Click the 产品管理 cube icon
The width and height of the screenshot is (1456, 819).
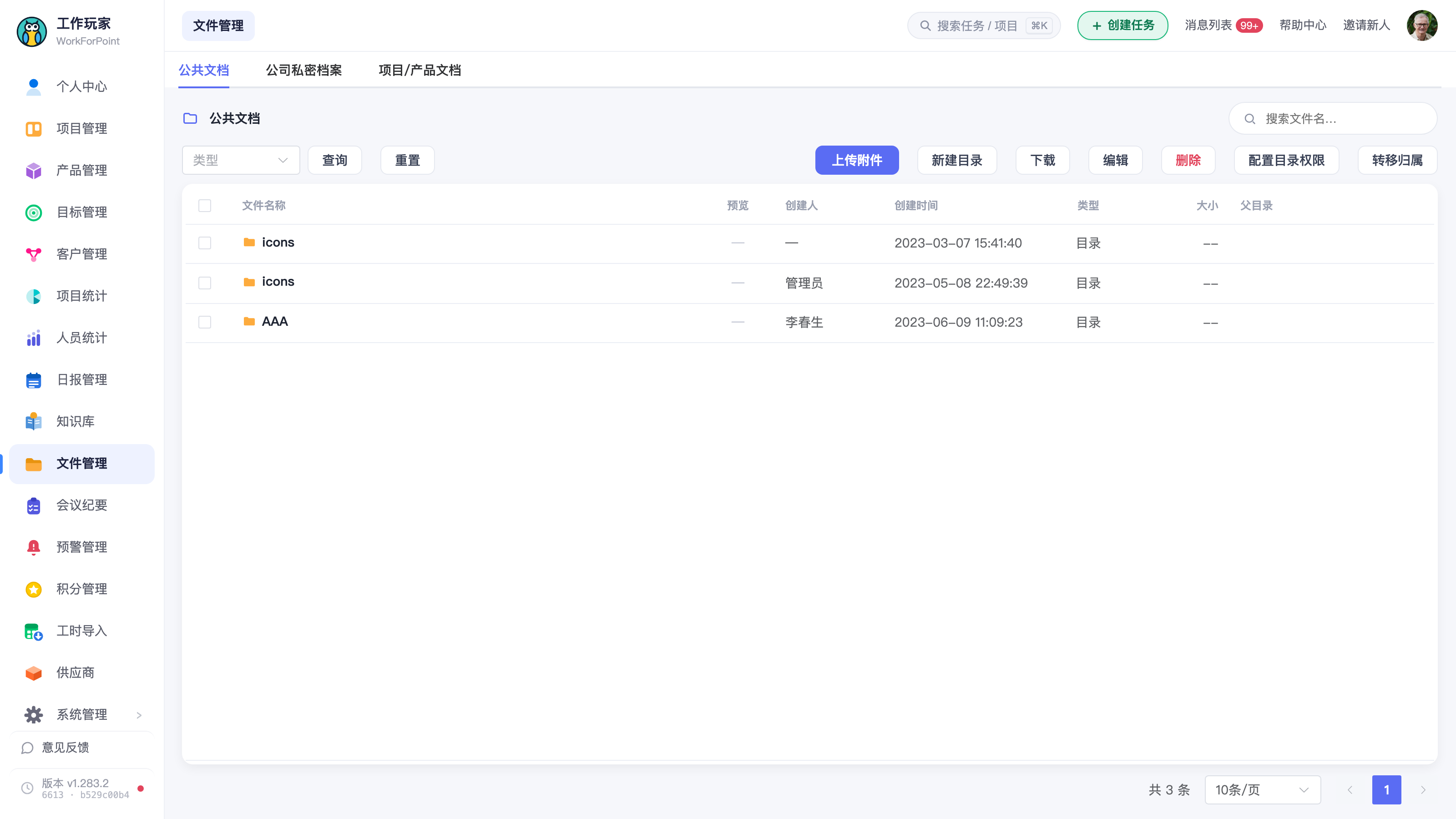(x=33, y=170)
